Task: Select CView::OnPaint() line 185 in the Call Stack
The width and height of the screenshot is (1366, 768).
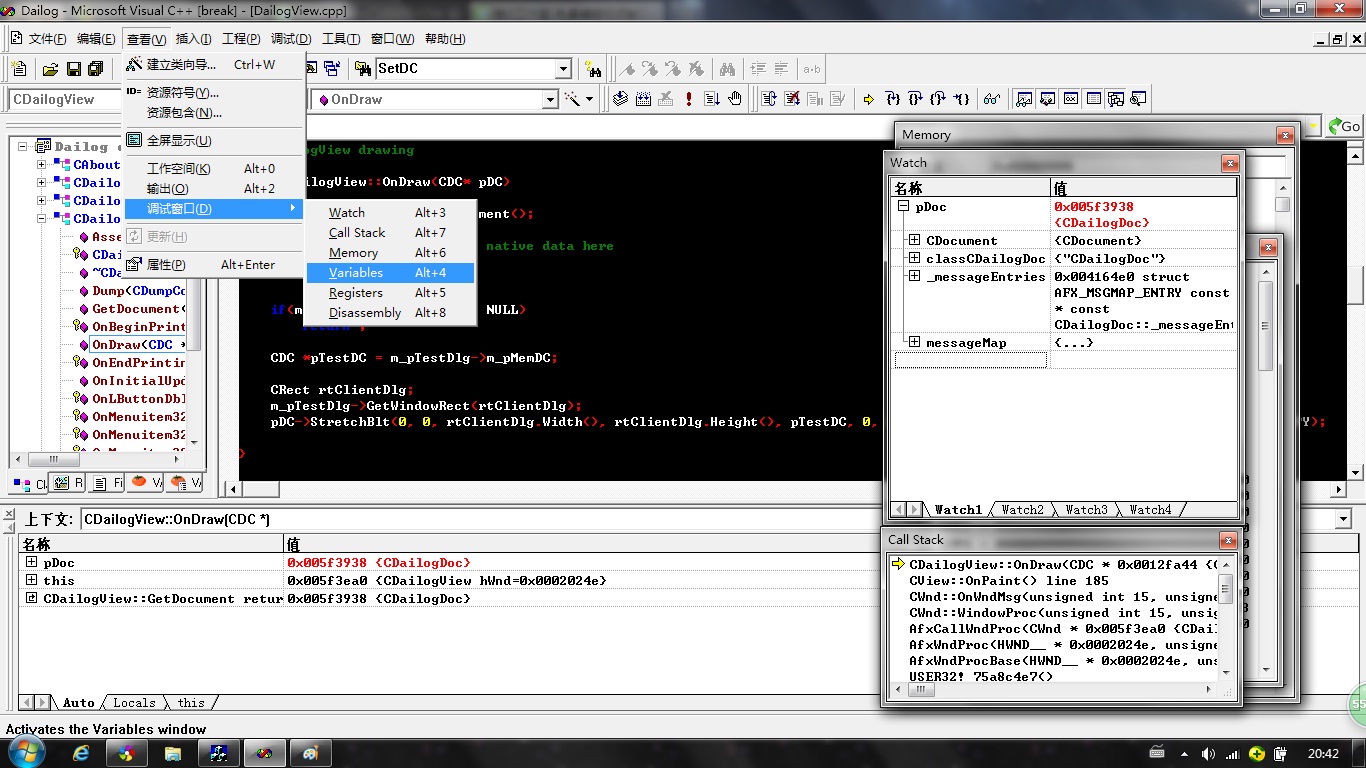Action: tap(1008, 580)
